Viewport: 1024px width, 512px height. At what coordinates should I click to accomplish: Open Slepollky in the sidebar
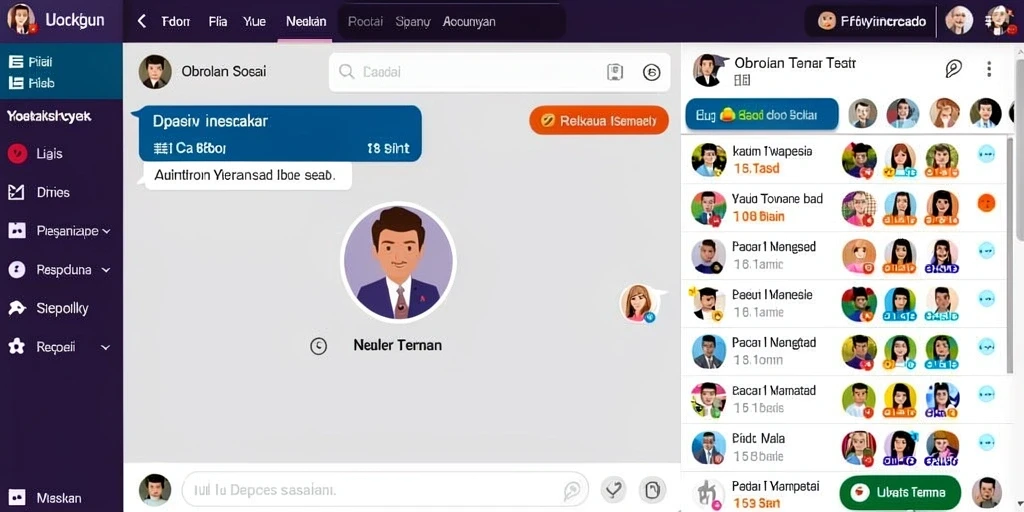coord(48,308)
